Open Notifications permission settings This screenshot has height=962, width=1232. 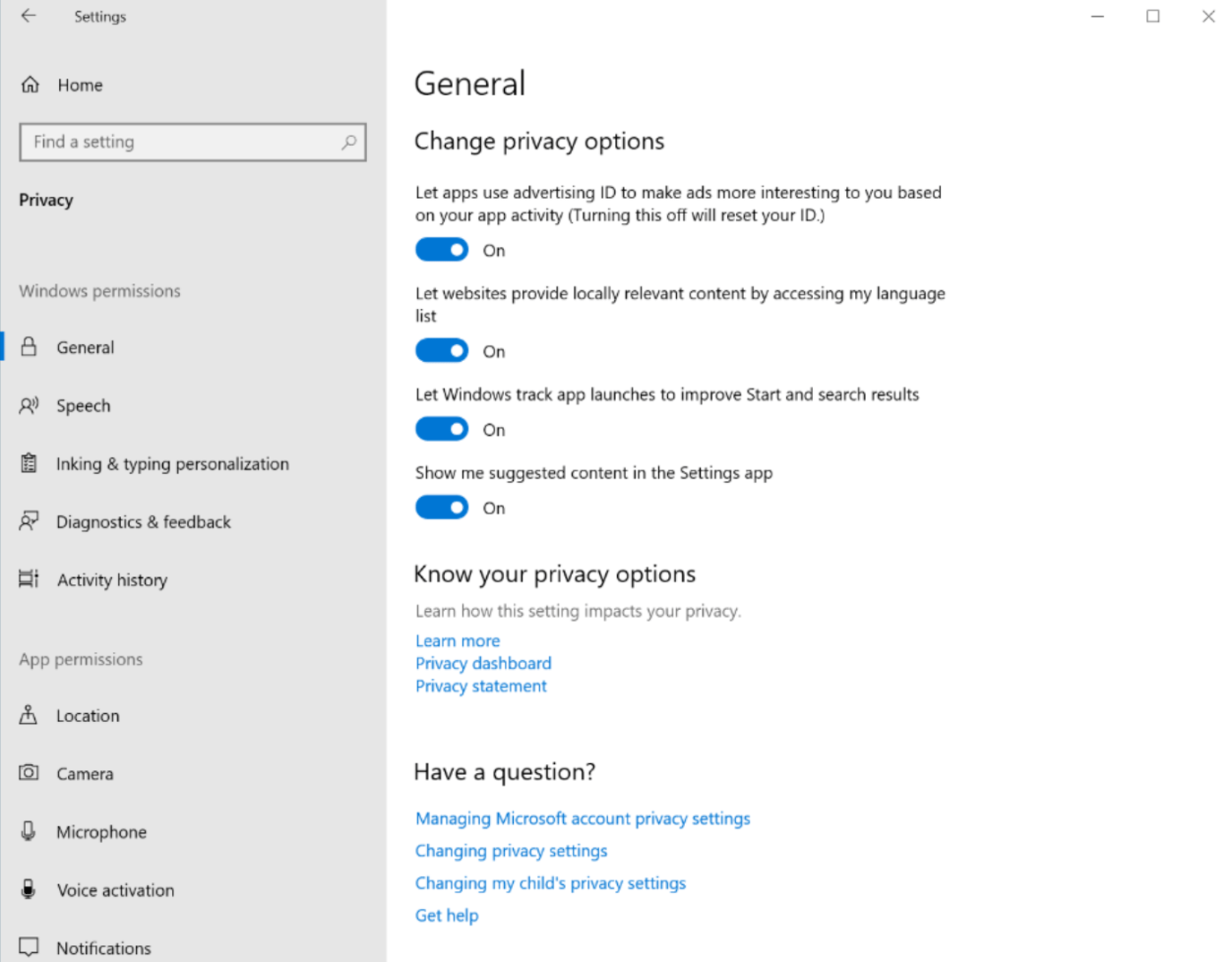(28, 946)
